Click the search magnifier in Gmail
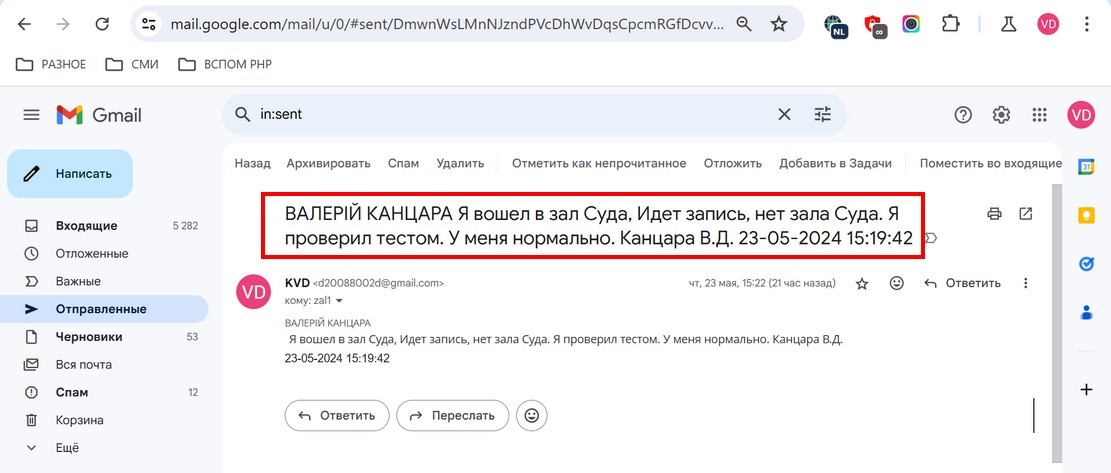The height and width of the screenshot is (473, 1111). (x=243, y=114)
